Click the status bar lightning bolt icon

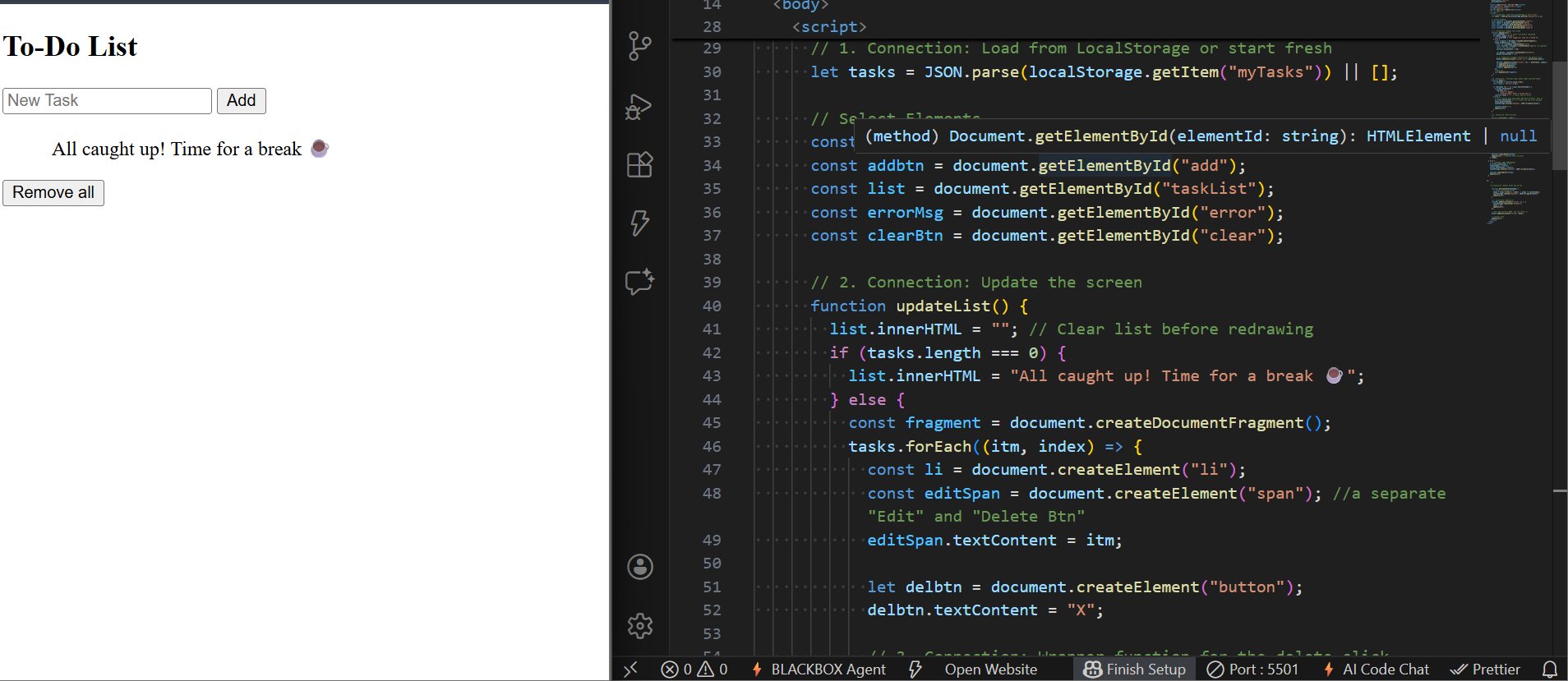coord(915,669)
